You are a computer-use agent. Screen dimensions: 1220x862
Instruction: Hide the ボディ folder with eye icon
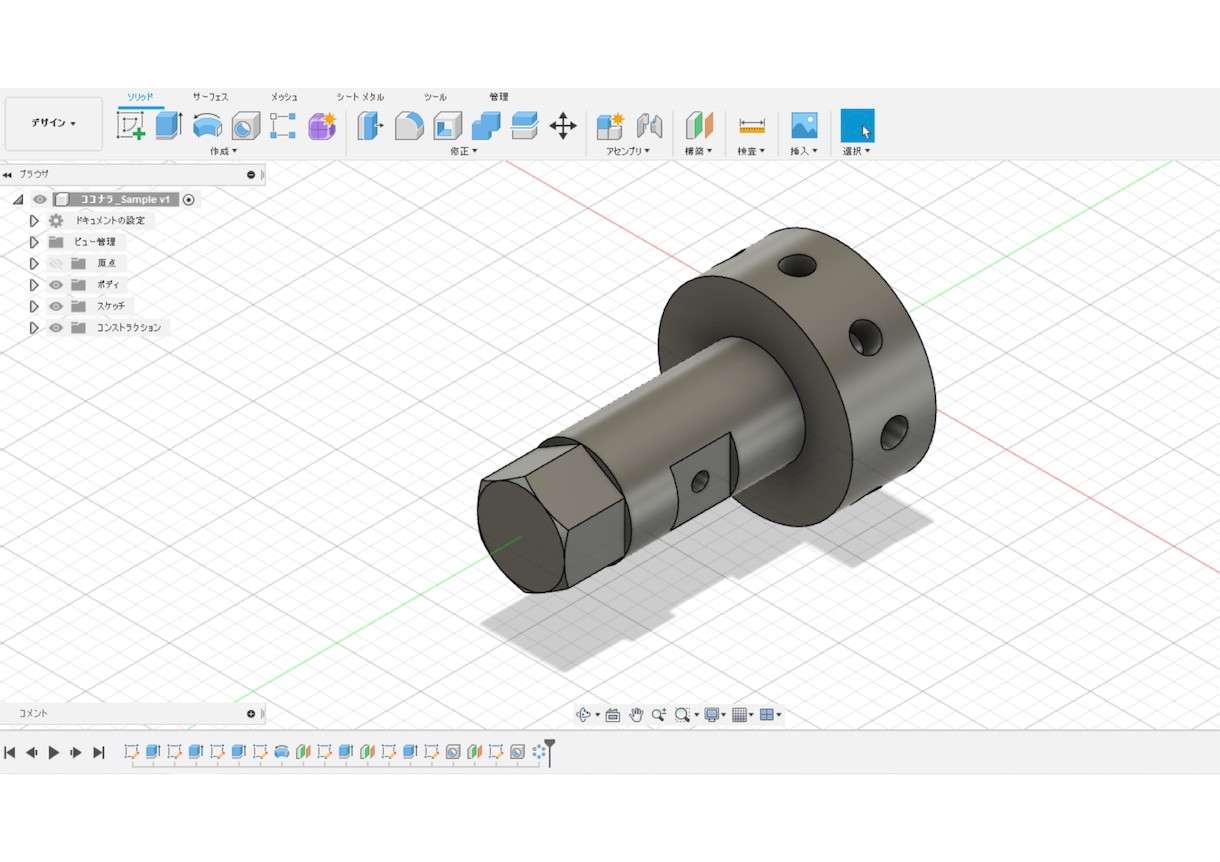tap(56, 285)
